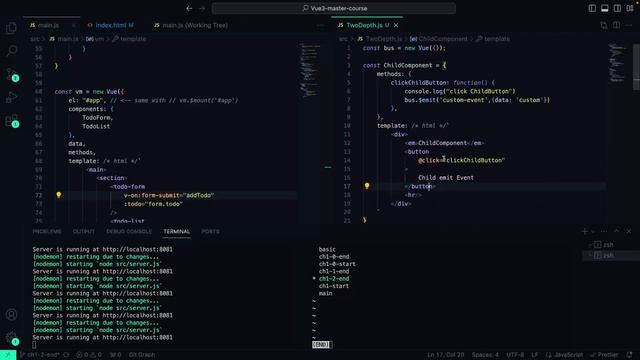Open the OUTPUT panel tab
The height and width of the screenshot is (360, 640).
tap(84, 231)
